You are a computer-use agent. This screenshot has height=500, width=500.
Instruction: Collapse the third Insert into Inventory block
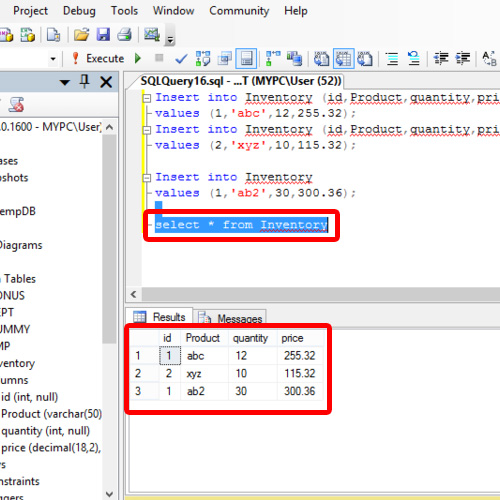pyautogui.click(x=147, y=178)
